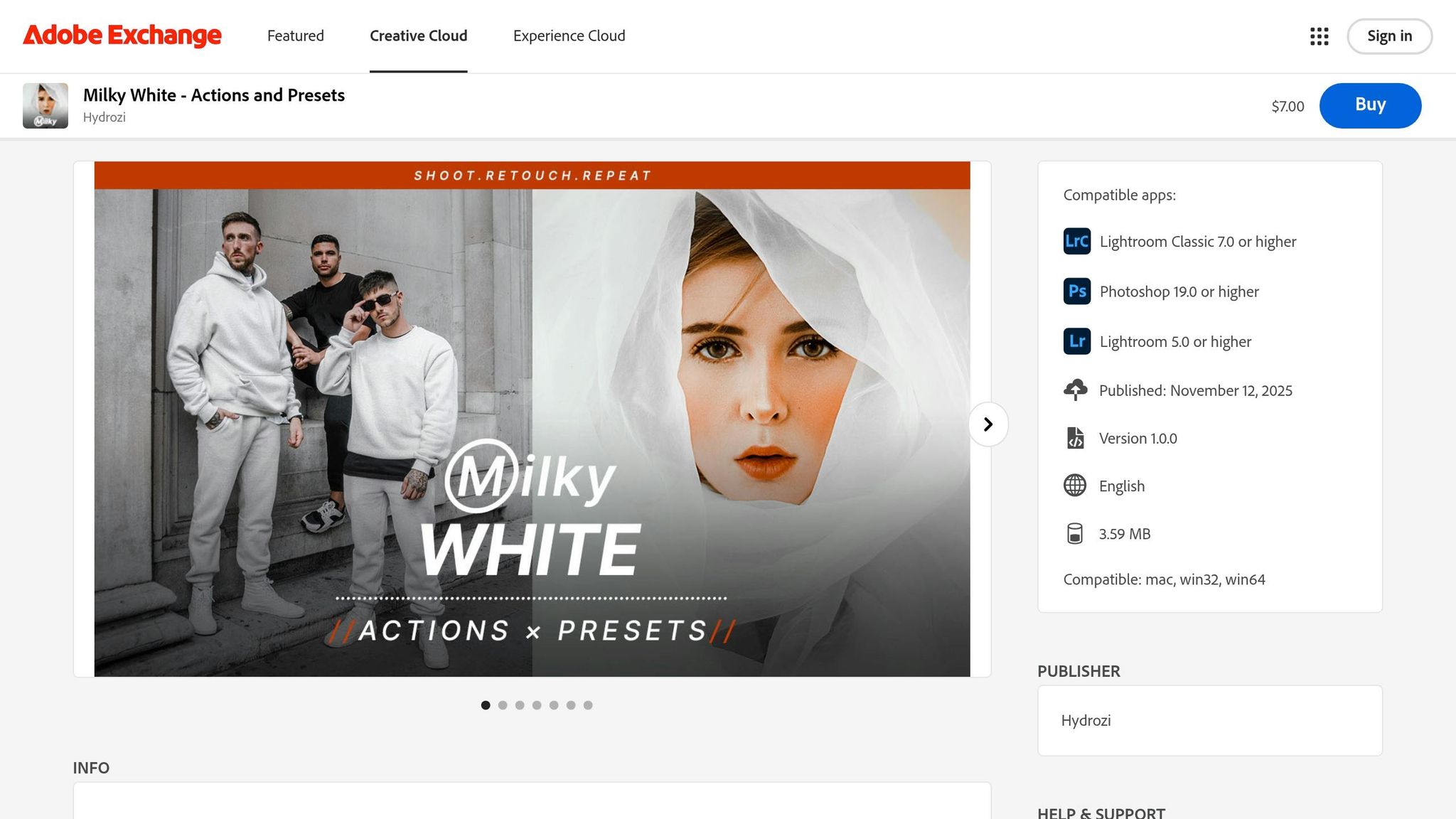Click 'Lightroom Classic 7.0 or higher' text
The image size is (1456, 819).
[x=1198, y=242]
